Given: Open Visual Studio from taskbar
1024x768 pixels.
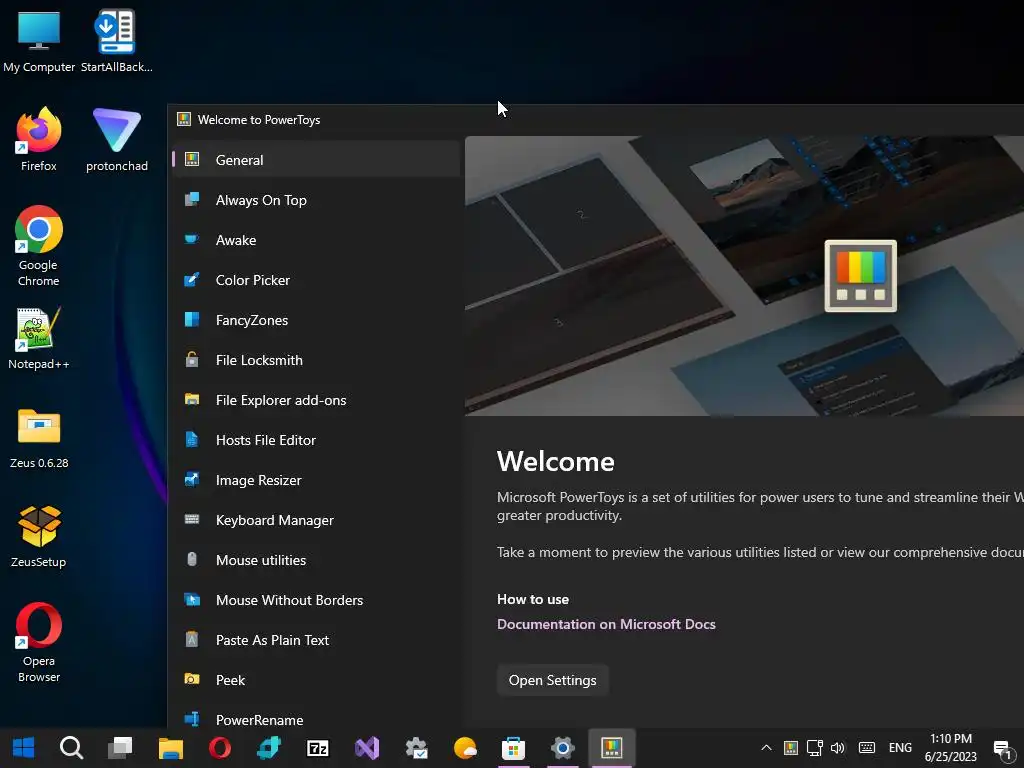Looking at the screenshot, I should [367, 748].
